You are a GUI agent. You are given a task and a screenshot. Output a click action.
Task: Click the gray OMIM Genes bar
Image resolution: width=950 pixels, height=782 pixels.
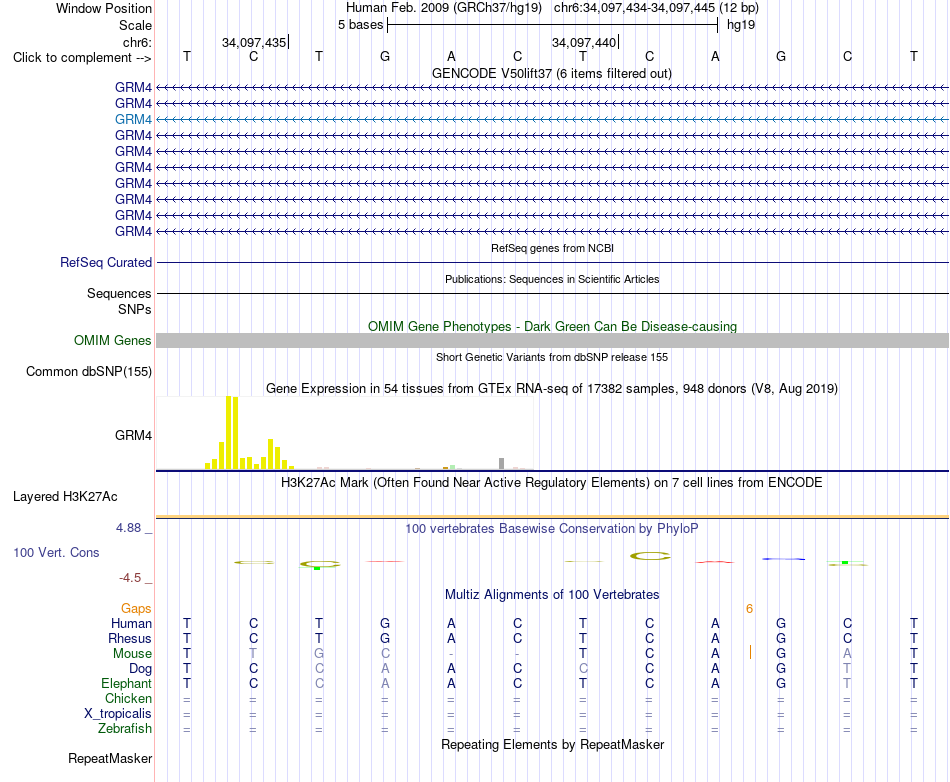pyautogui.click(x=552, y=340)
